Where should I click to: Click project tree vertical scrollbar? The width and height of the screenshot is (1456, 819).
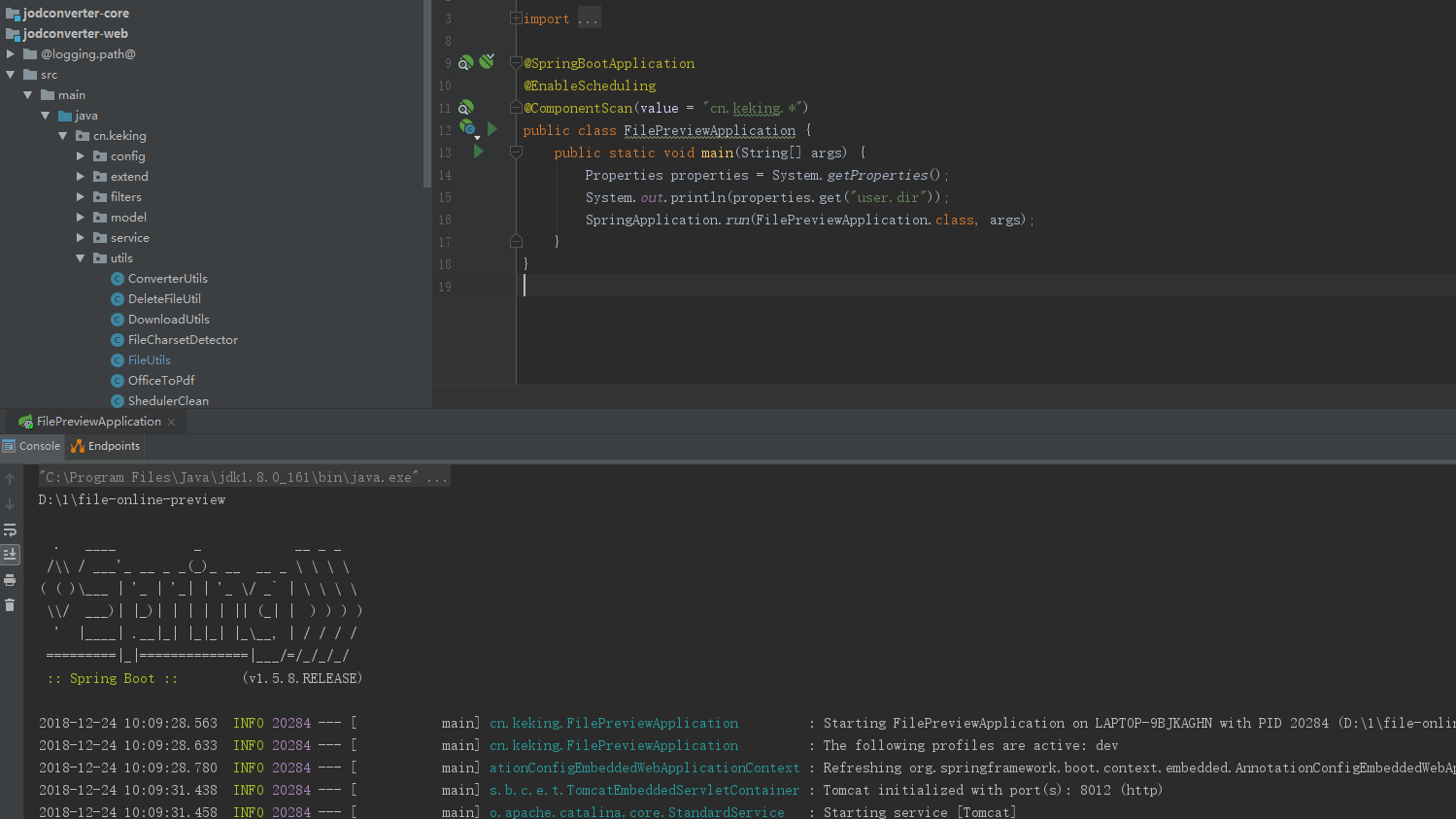click(x=427, y=93)
